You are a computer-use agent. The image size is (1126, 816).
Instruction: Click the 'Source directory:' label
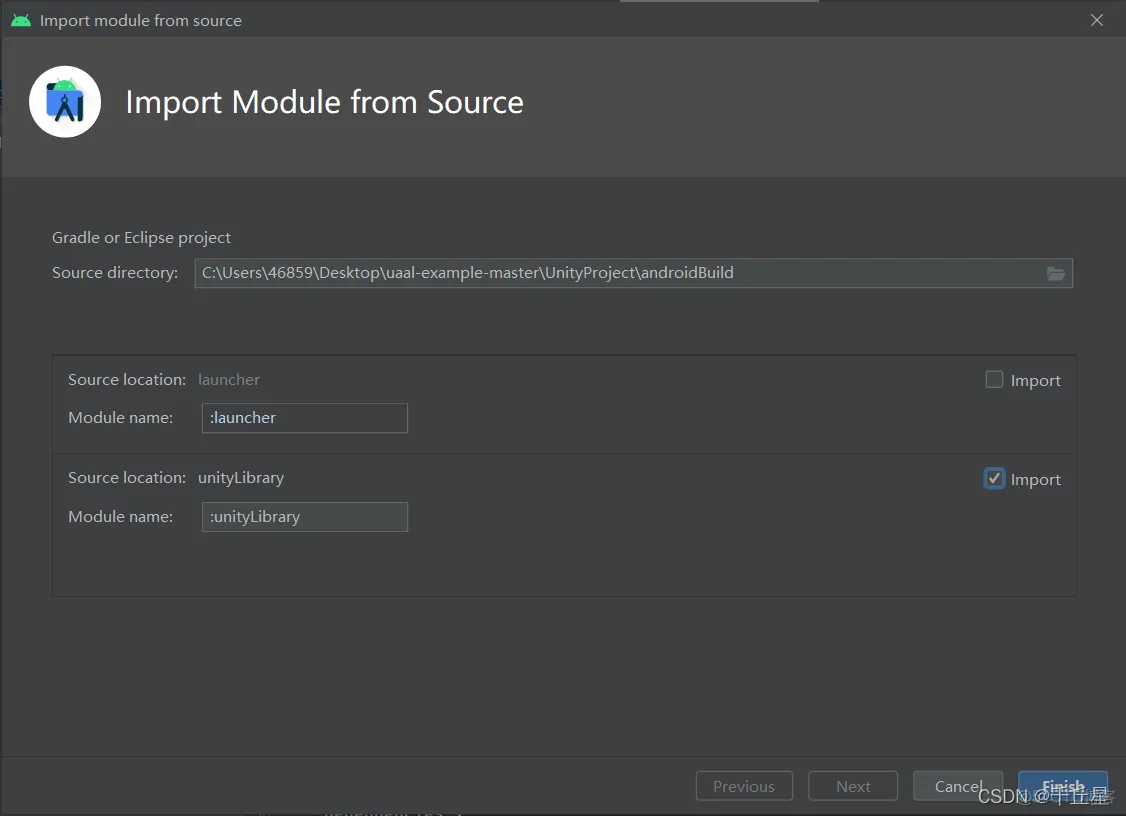coord(115,273)
